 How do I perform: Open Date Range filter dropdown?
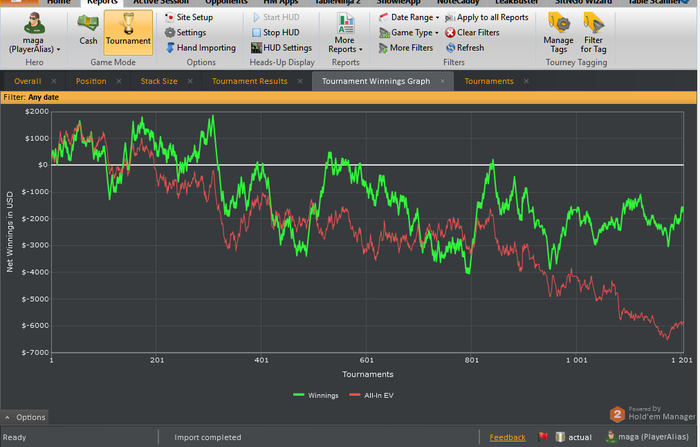[409, 17]
